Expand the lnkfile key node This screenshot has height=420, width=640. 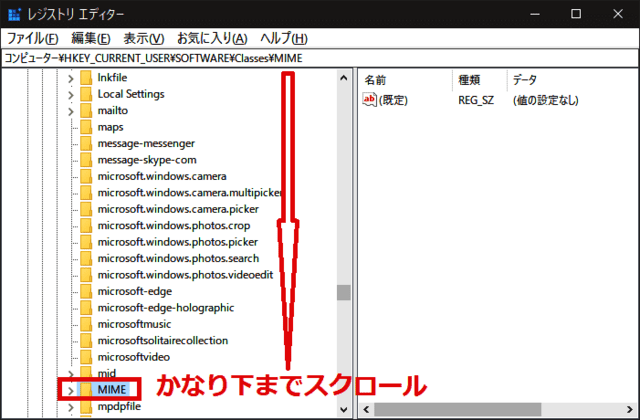click(x=70, y=78)
